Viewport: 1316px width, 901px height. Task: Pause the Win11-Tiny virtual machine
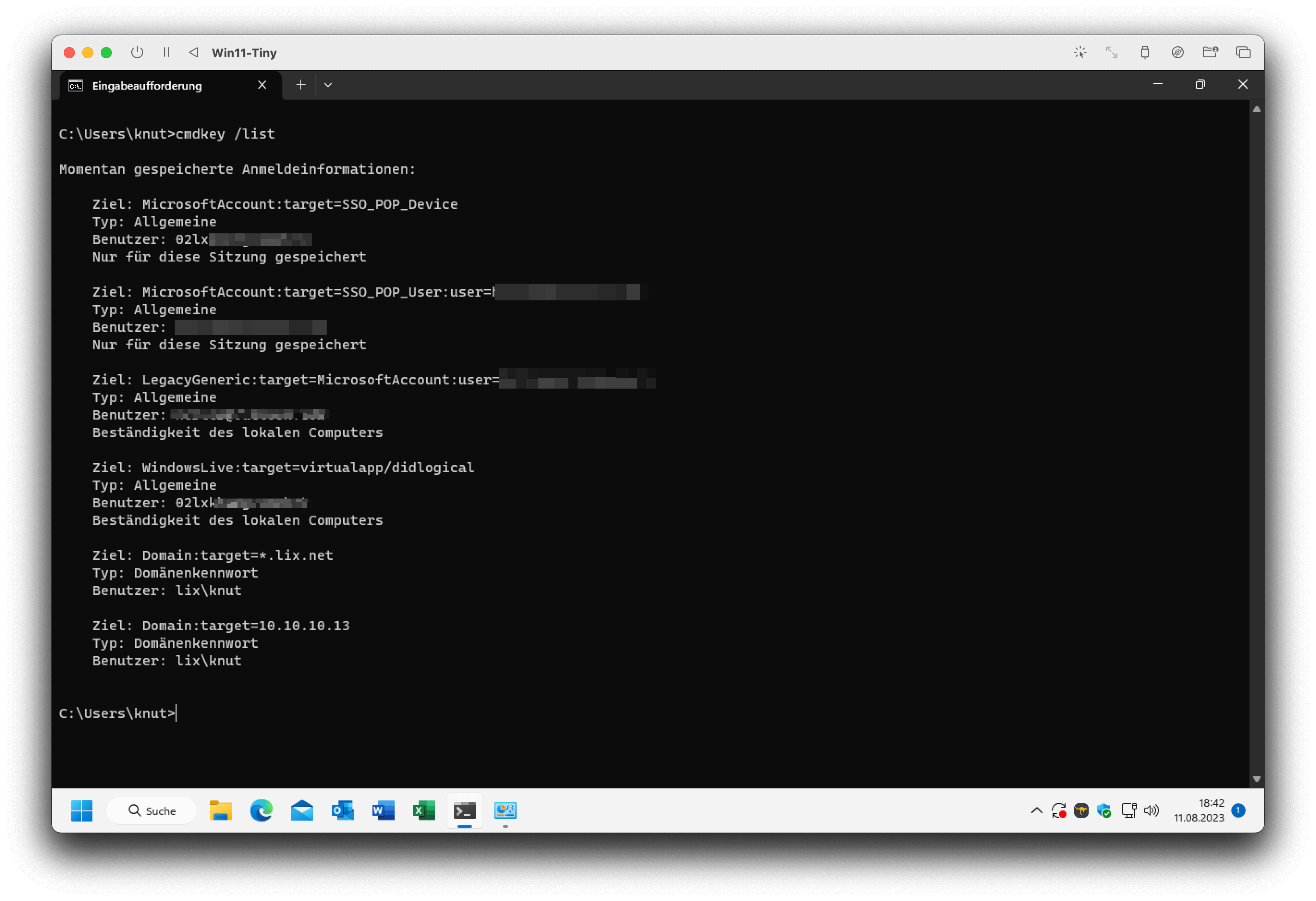(166, 53)
